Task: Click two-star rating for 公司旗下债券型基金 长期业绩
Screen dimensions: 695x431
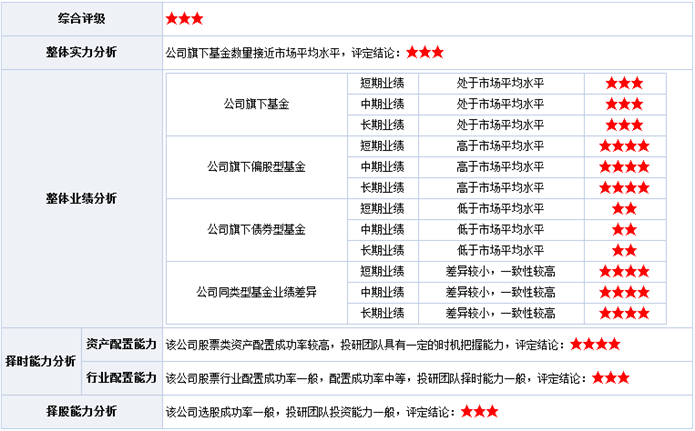Action: 624,250
